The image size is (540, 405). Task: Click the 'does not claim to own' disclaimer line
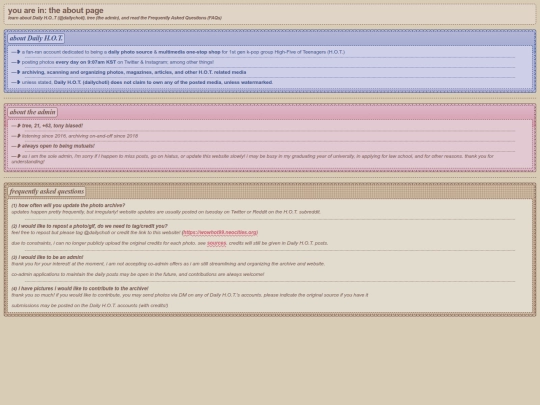[x=147, y=82]
